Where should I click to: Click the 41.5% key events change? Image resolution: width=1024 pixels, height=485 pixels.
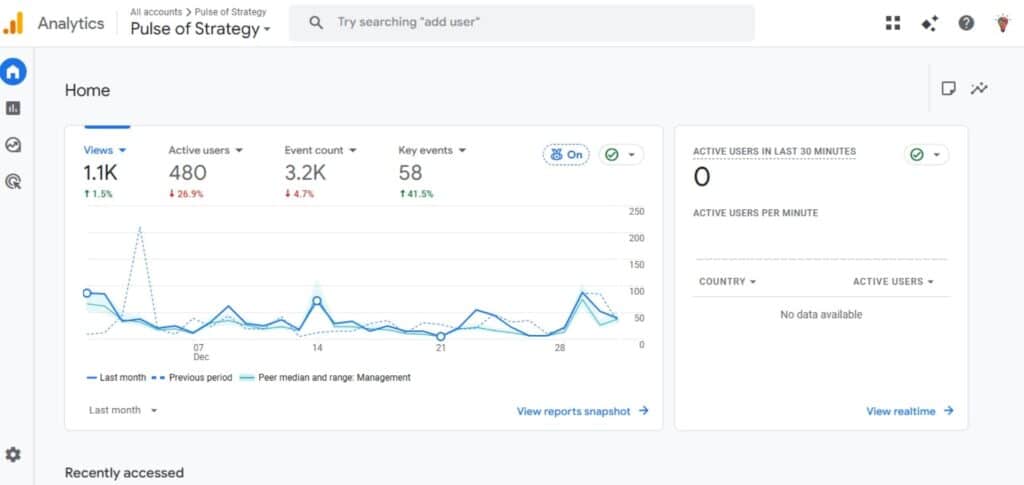click(419, 194)
